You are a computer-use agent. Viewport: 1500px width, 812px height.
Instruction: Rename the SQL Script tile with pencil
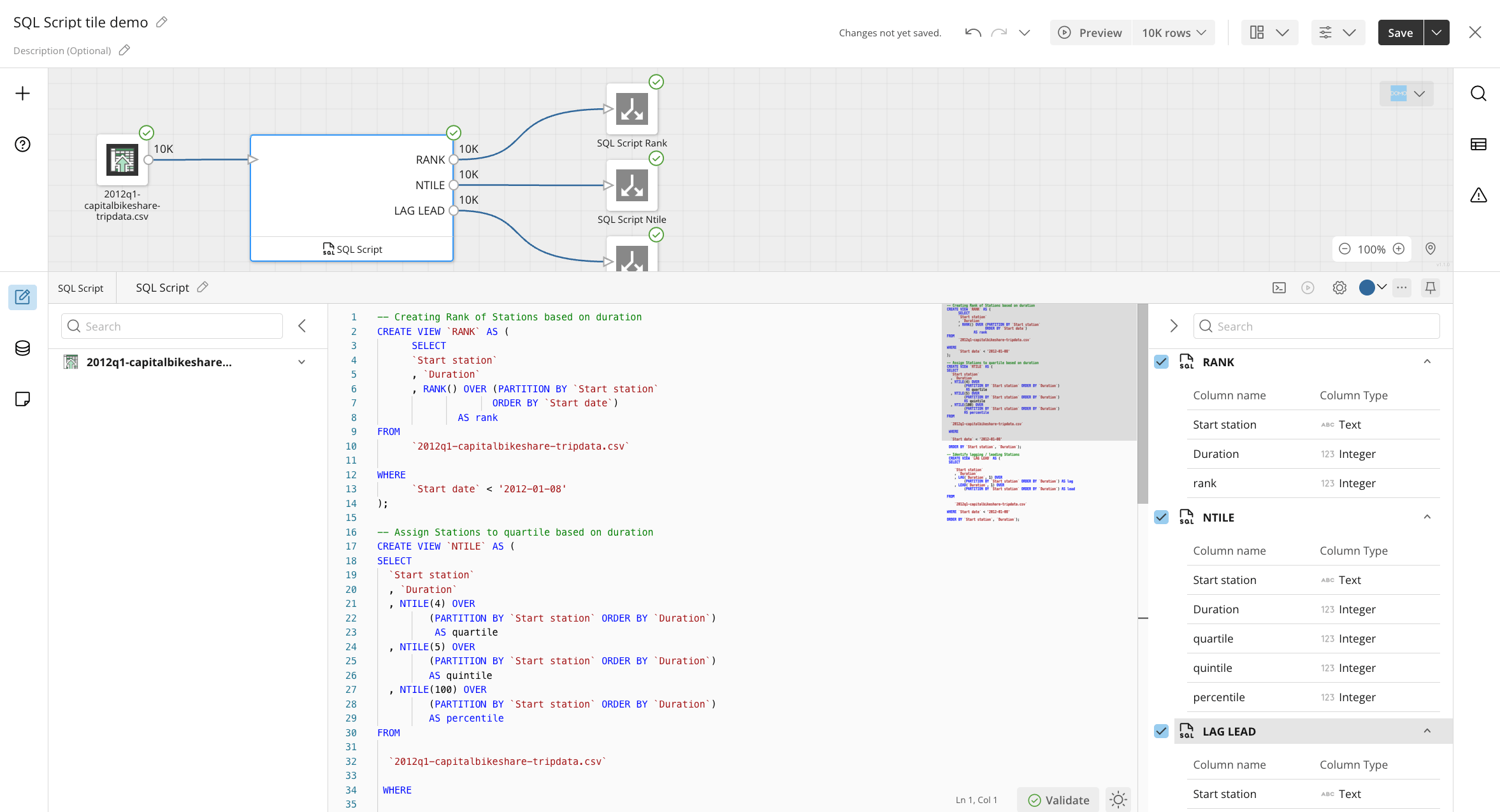pyautogui.click(x=203, y=287)
